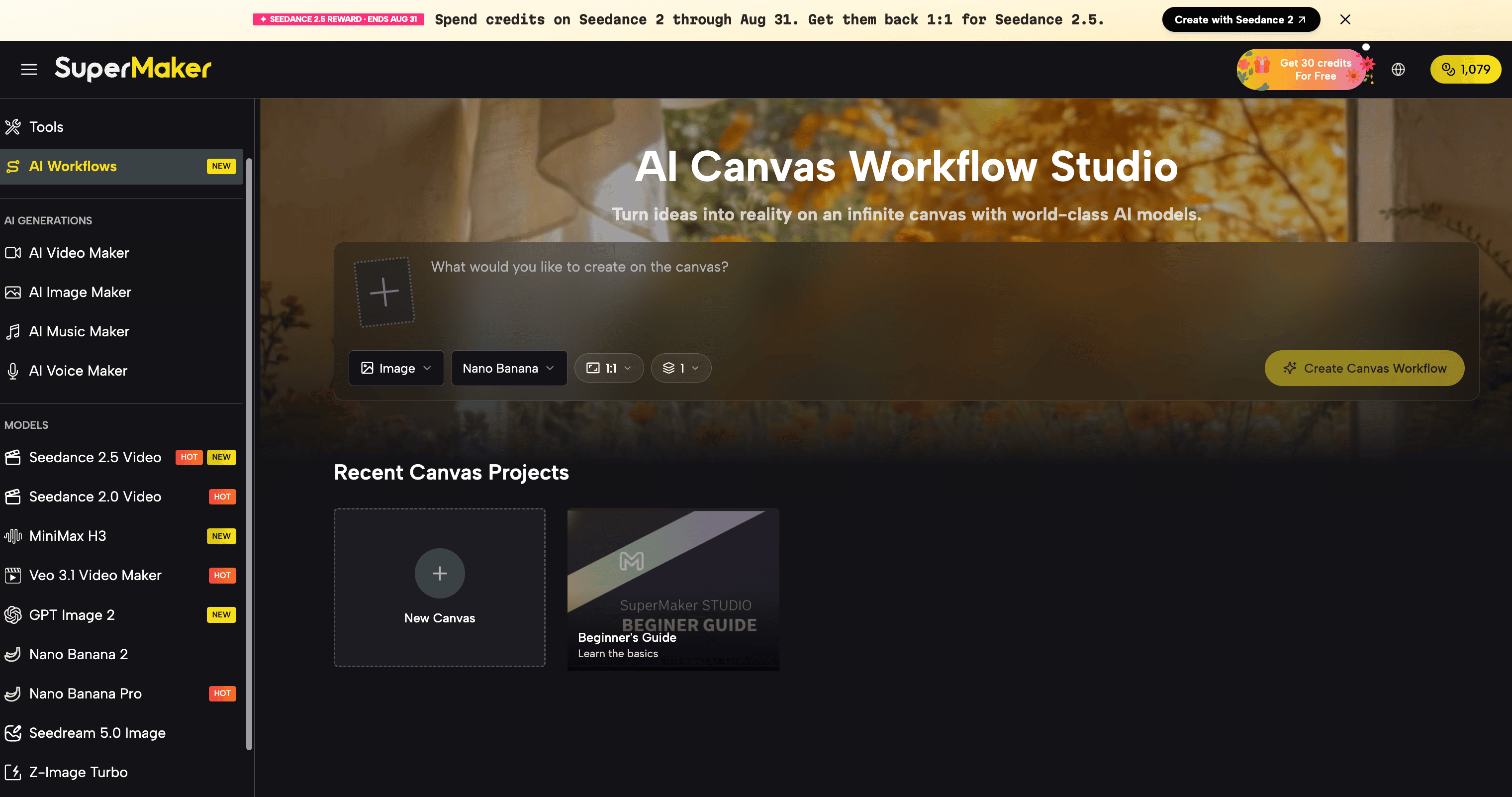Click the AI Voice Maker microphone icon
The image size is (1512, 797).
coord(13,371)
